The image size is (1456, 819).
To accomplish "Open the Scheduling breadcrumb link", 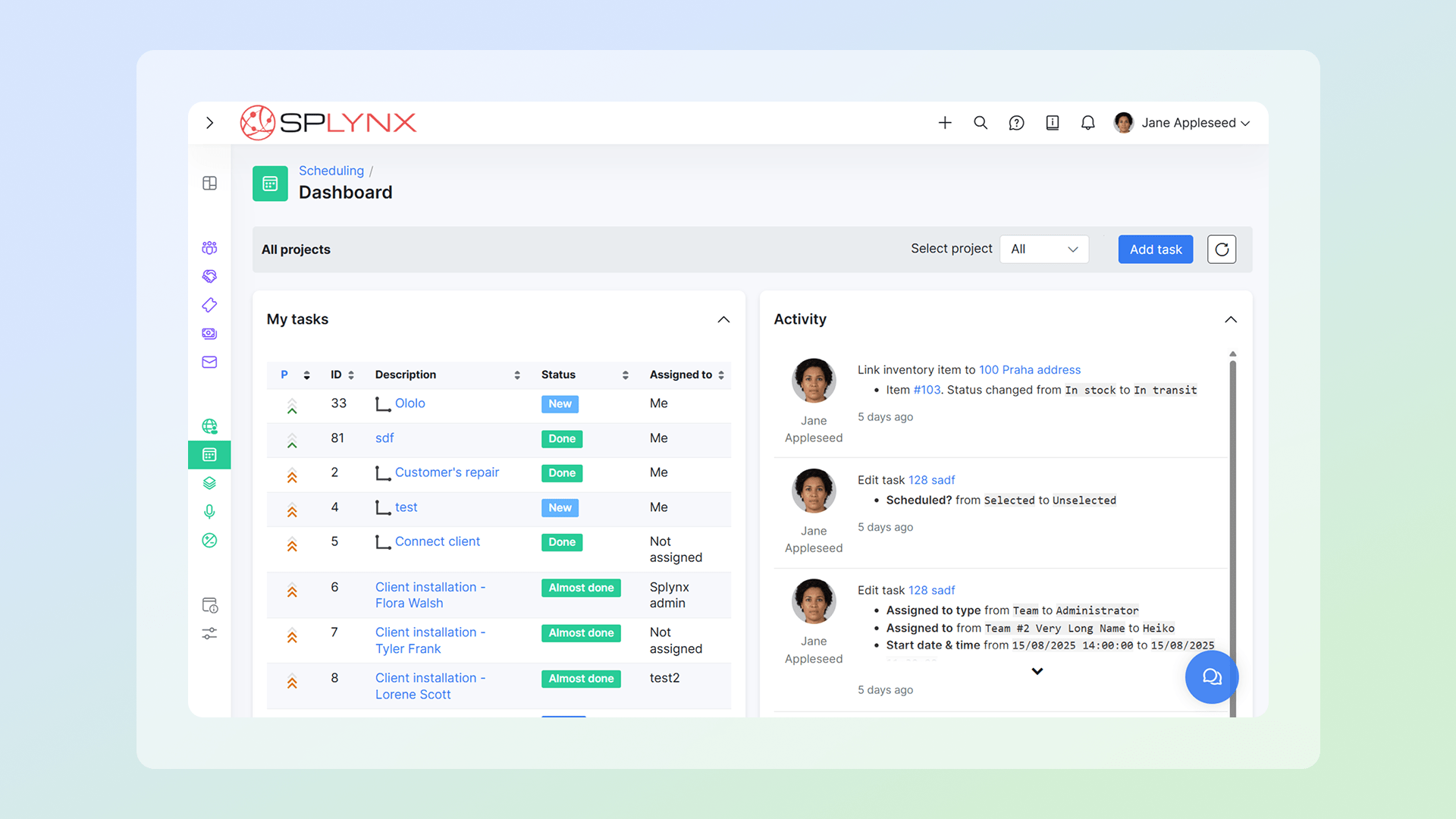I will (331, 171).
